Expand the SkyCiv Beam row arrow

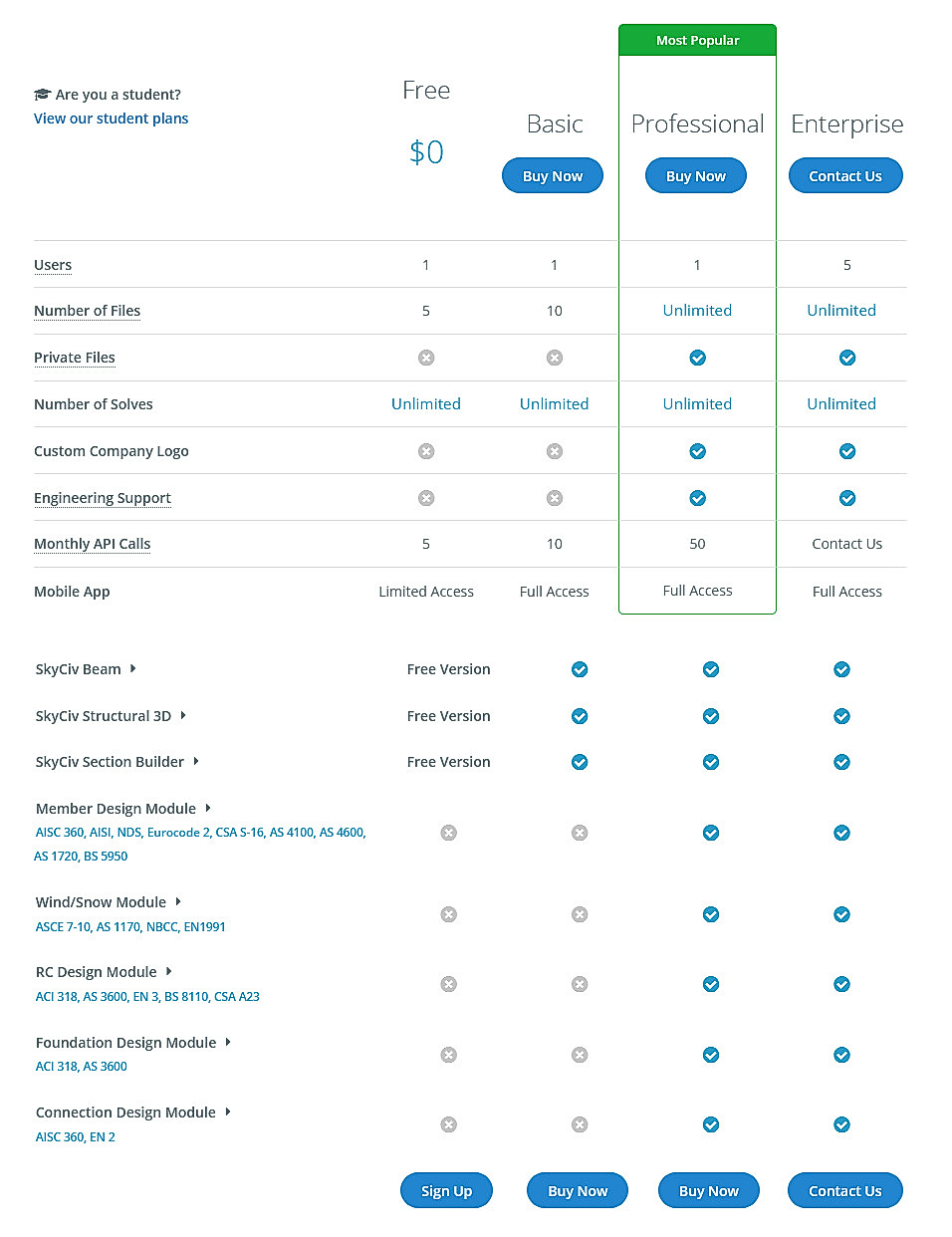(133, 669)
